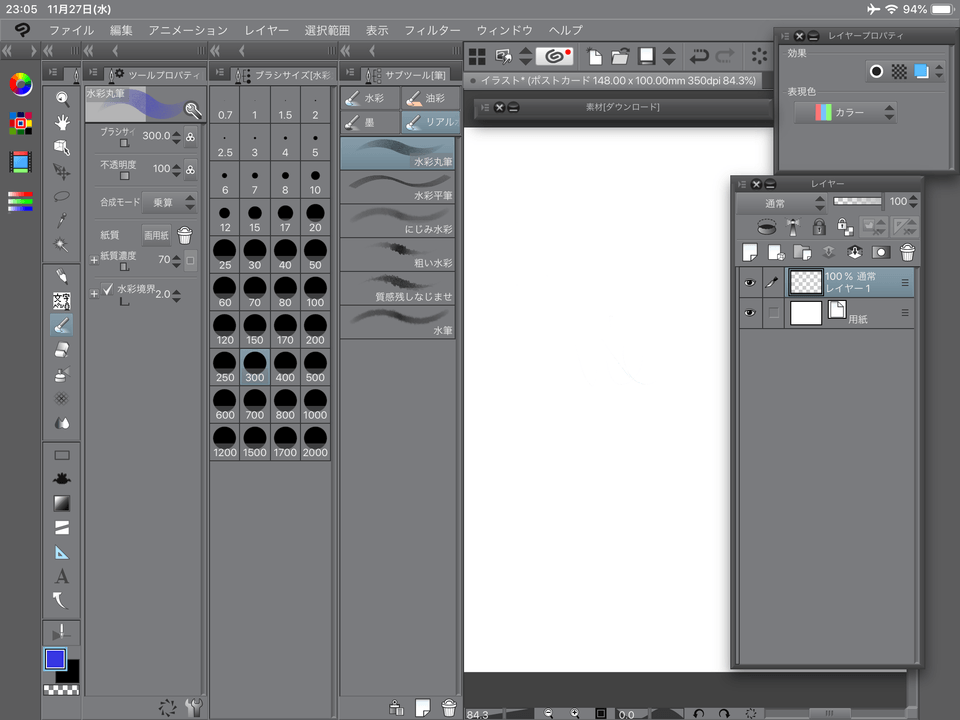Open the フィルター menu

[432, 30]
